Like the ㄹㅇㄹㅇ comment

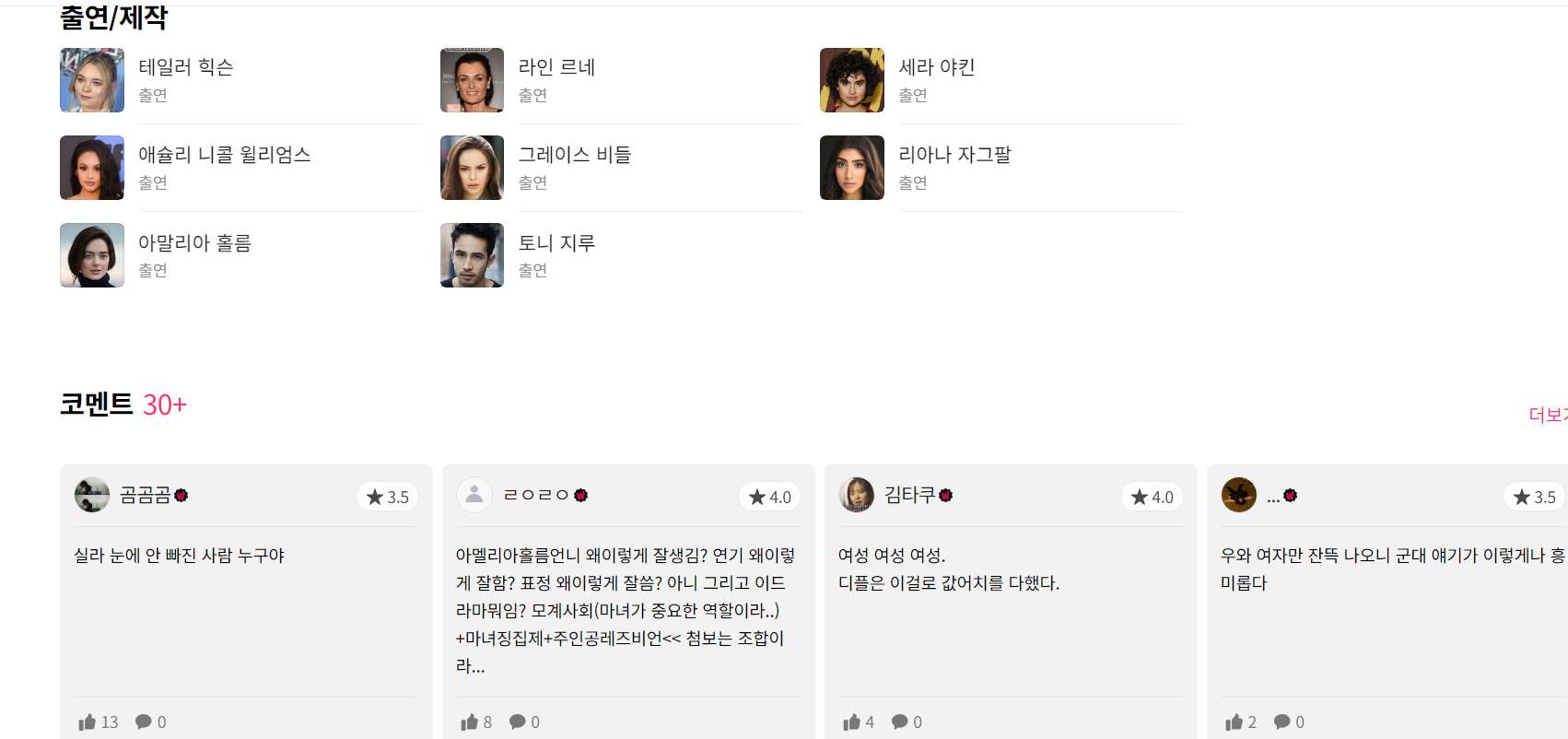click(470, 721)
